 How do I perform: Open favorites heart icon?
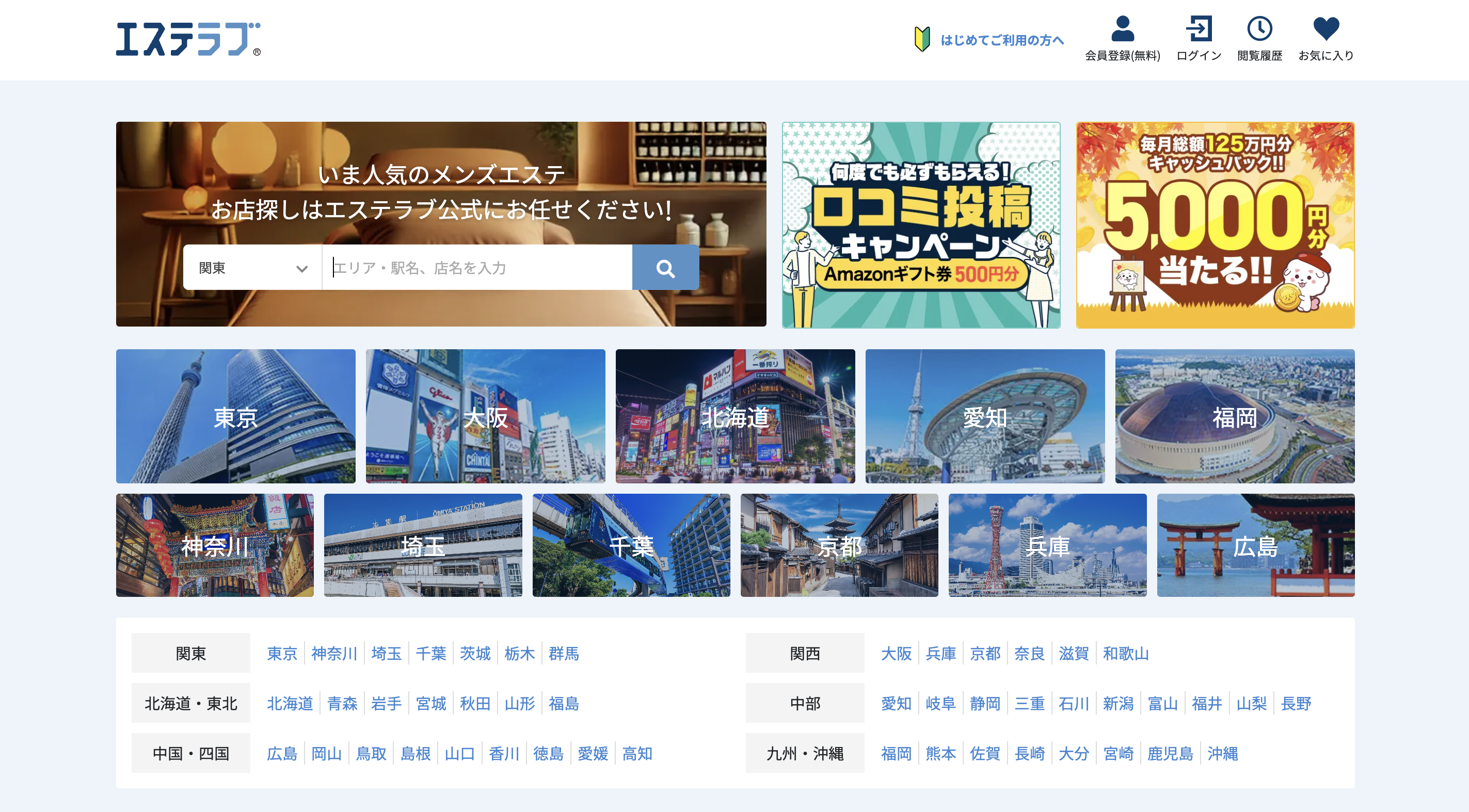pos(1326,28)
